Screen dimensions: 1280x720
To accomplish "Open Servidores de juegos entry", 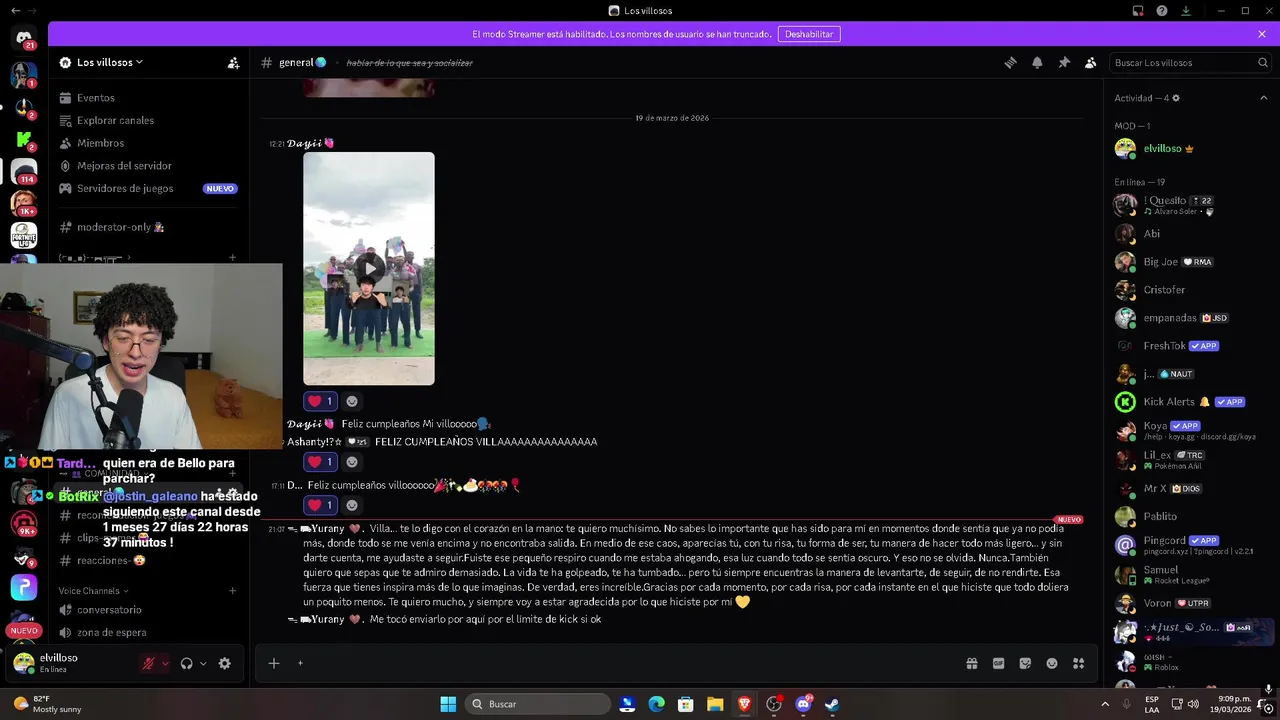I will pyautogui.click(x=148, y=188).
